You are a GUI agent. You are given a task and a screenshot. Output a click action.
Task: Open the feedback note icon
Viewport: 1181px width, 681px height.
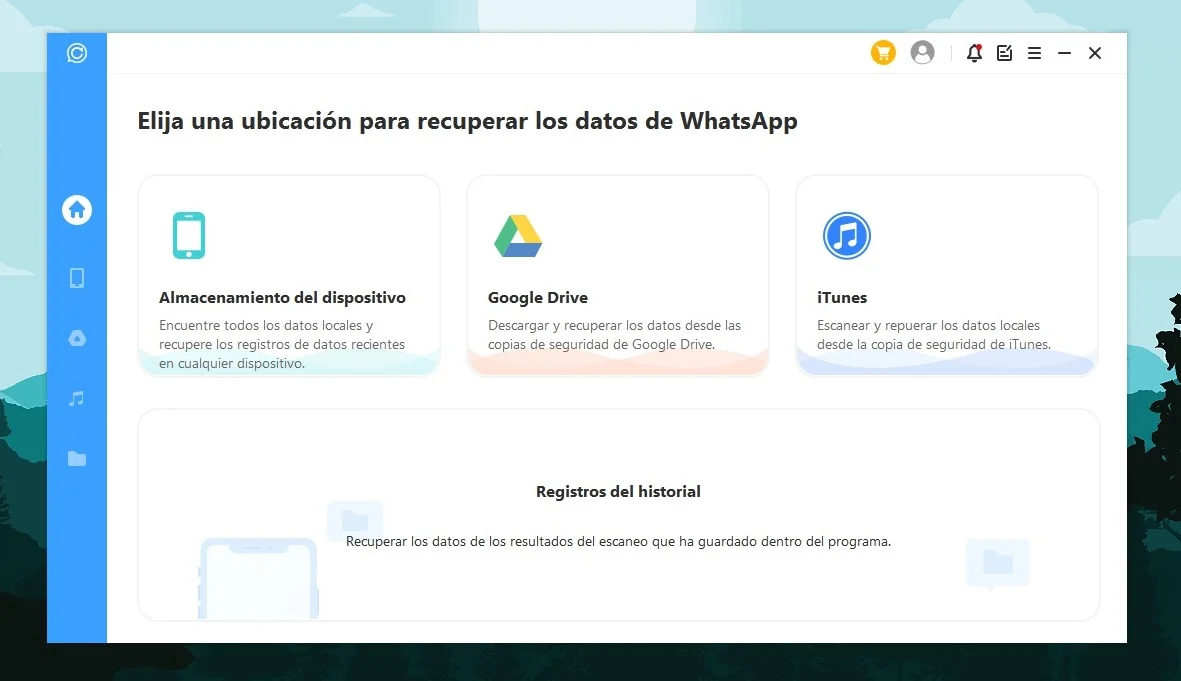coord(1005,53)
